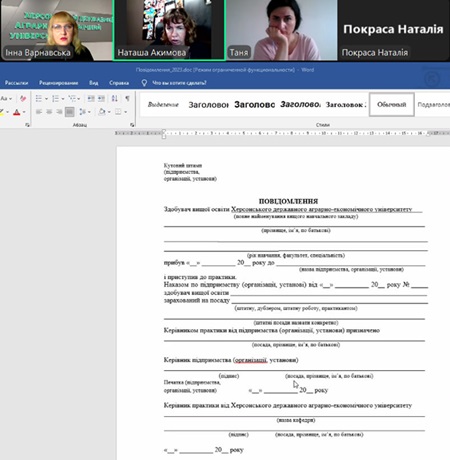This screenshot has height=460, width=450.
Task: Select the bold italic Заголовок style
Action: point(300,105)
